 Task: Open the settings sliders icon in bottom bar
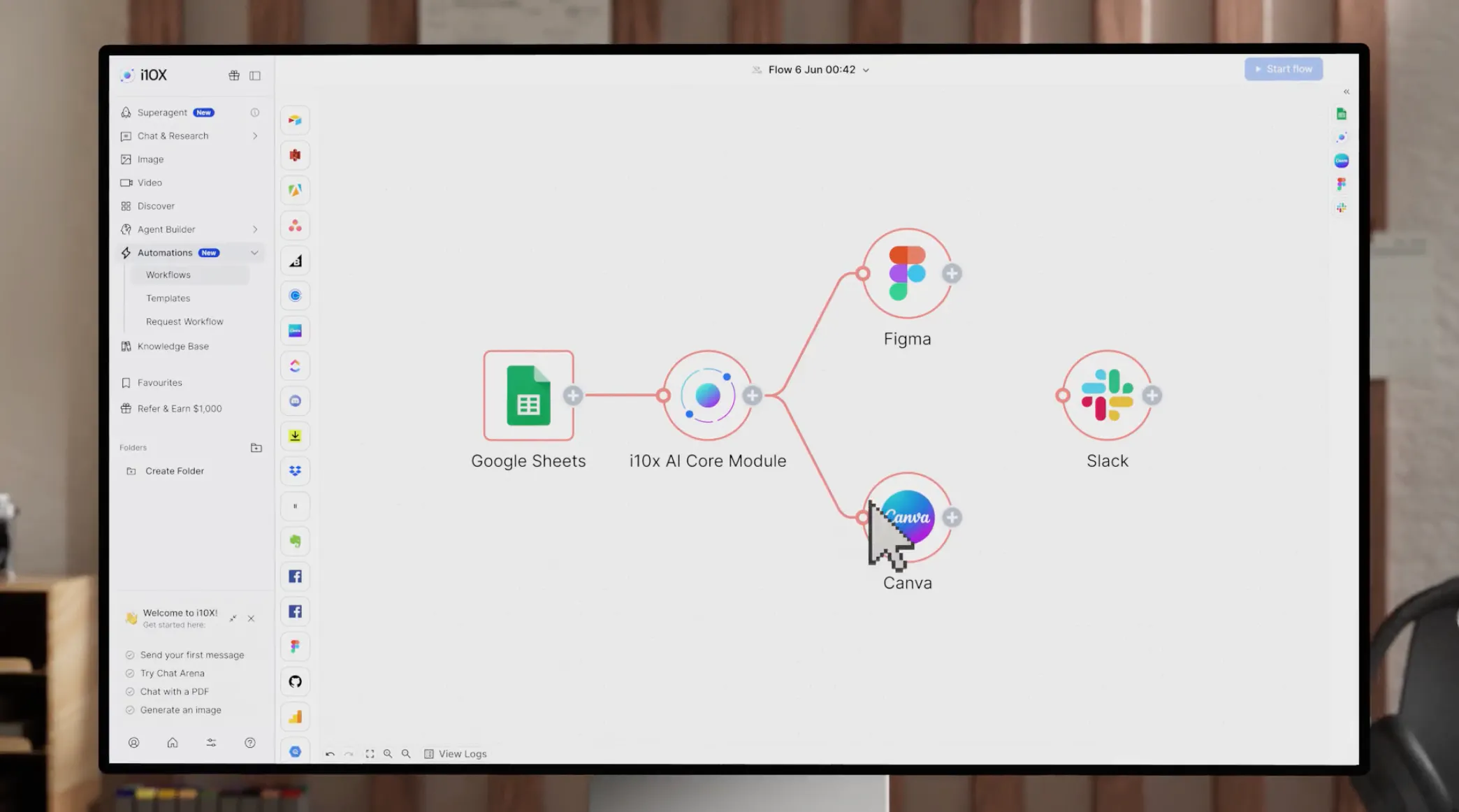pos(211,743)
